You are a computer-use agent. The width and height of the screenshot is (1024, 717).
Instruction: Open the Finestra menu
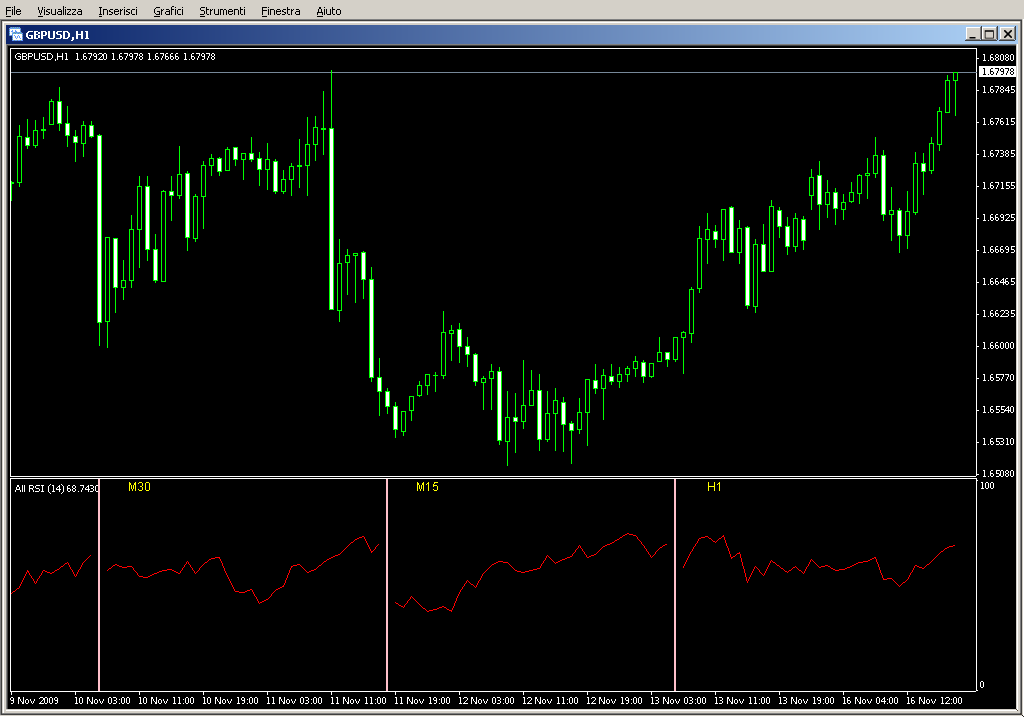coord(280,11)
